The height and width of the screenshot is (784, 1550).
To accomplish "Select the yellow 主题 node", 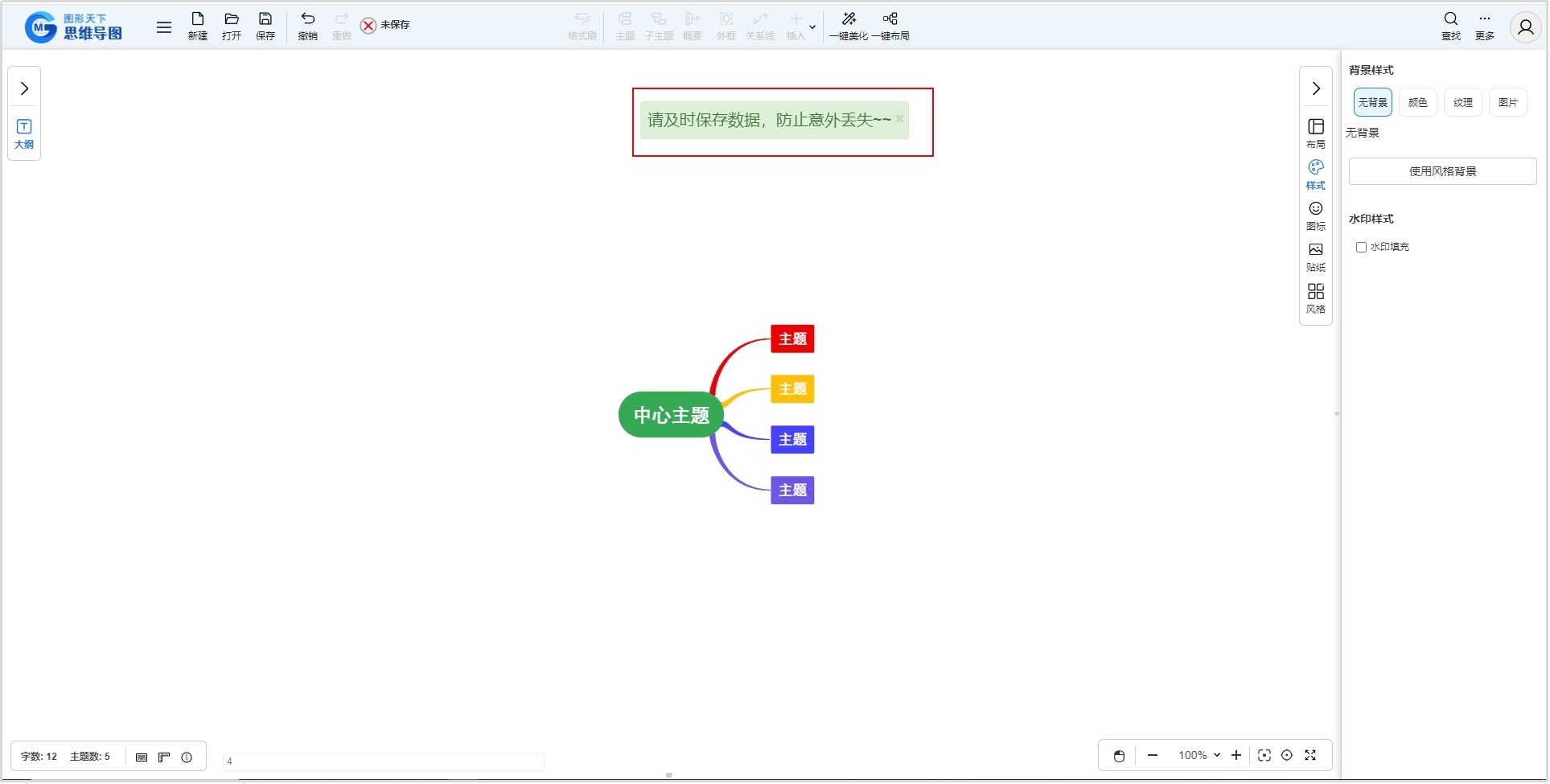I will (793, 389).
